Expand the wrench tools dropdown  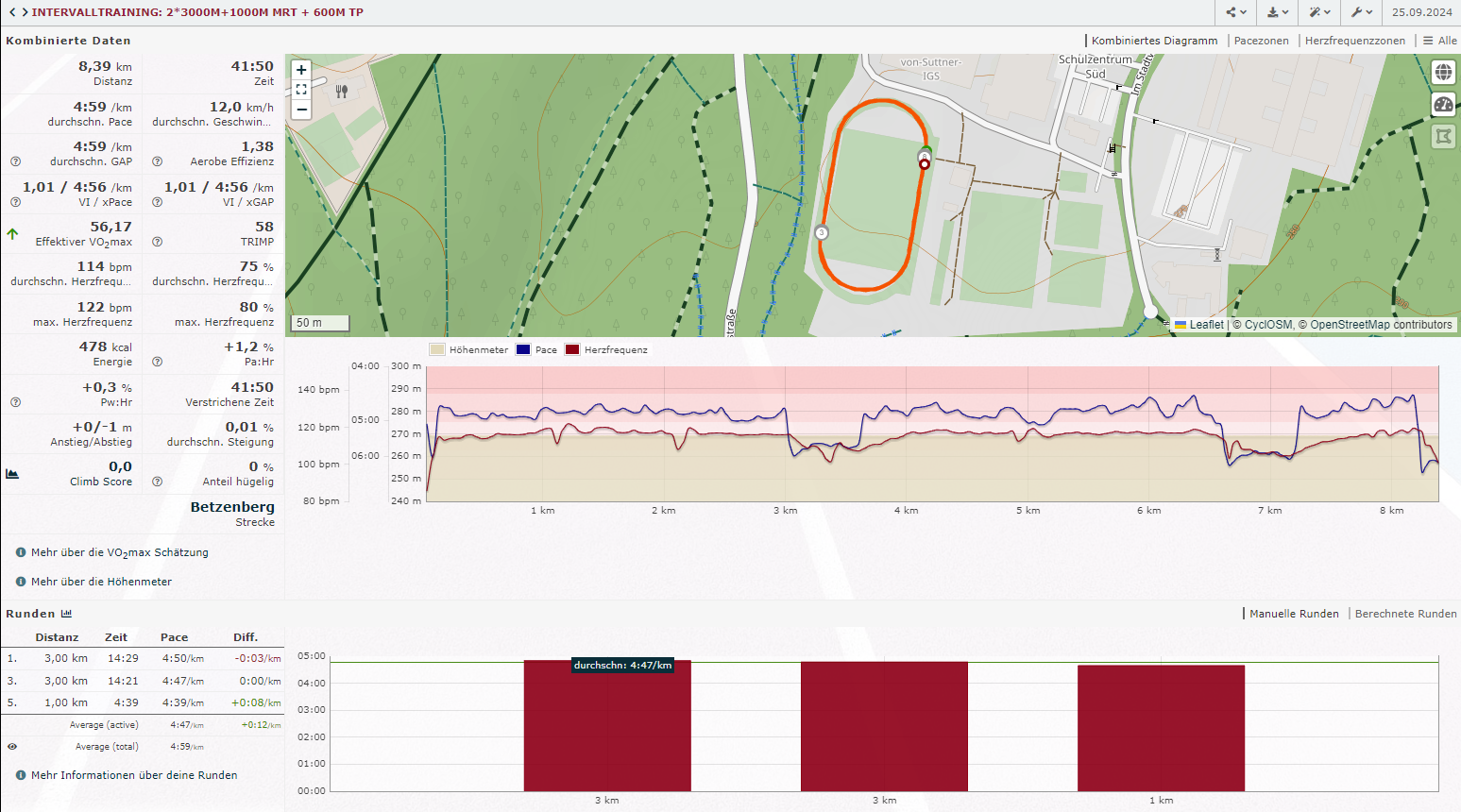1361,12
